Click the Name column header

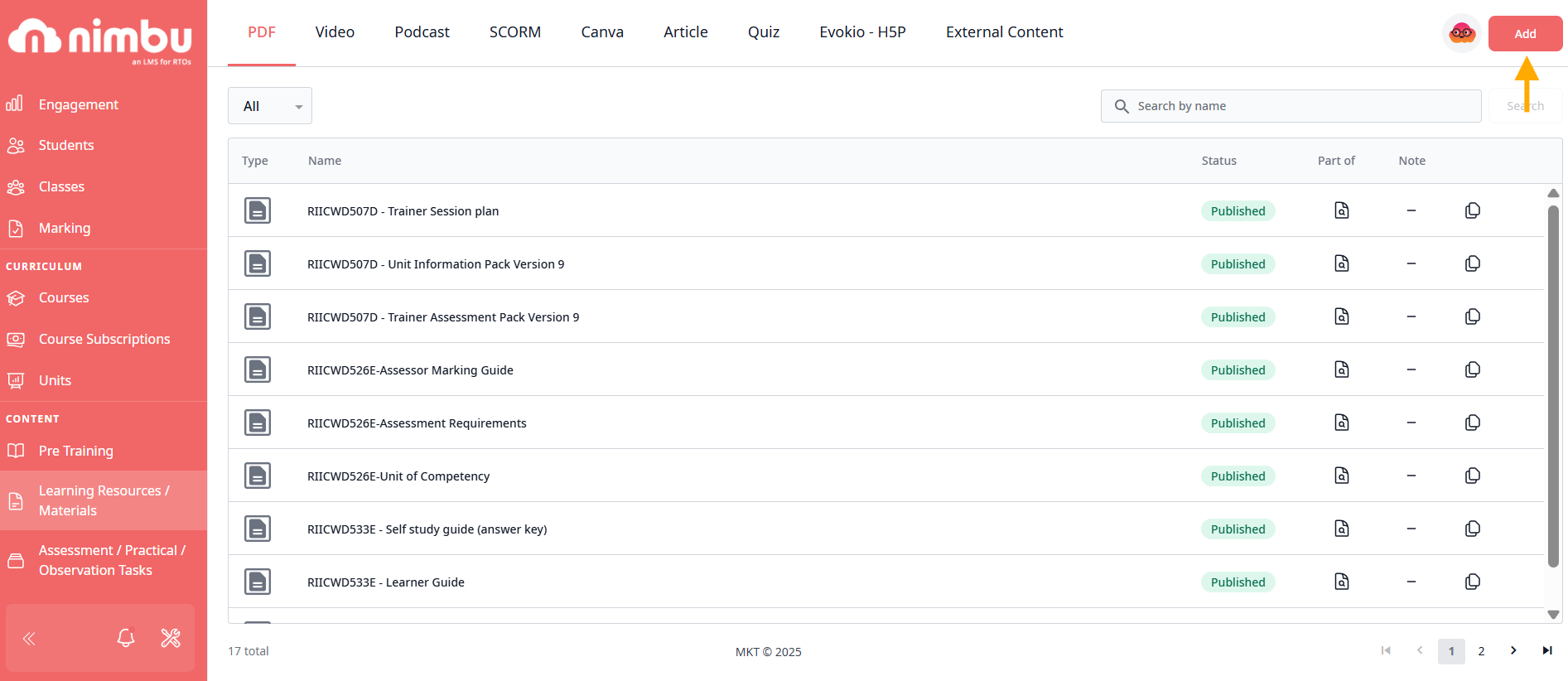tap(325, 161)
